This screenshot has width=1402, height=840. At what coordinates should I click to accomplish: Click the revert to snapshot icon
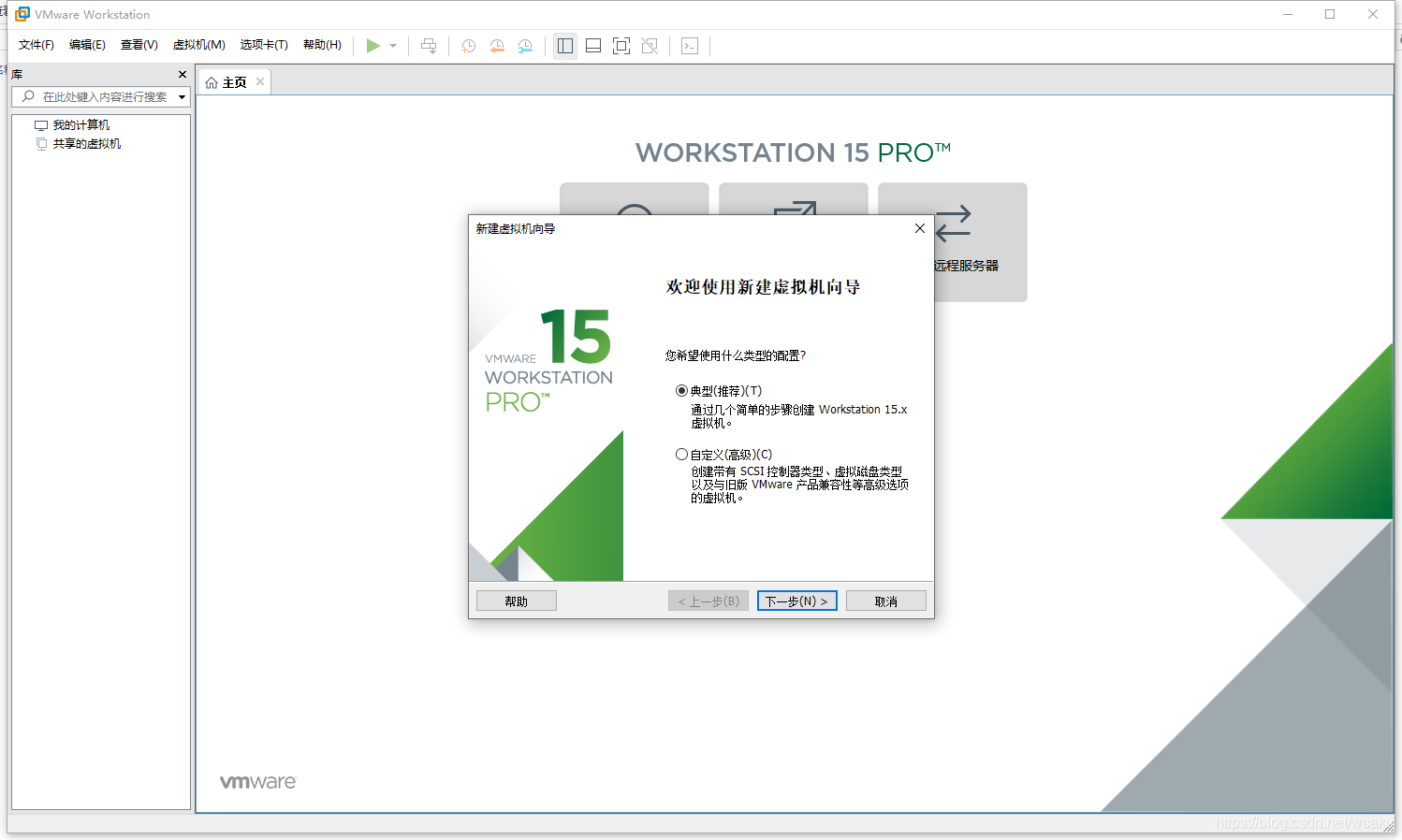(497, 46)
